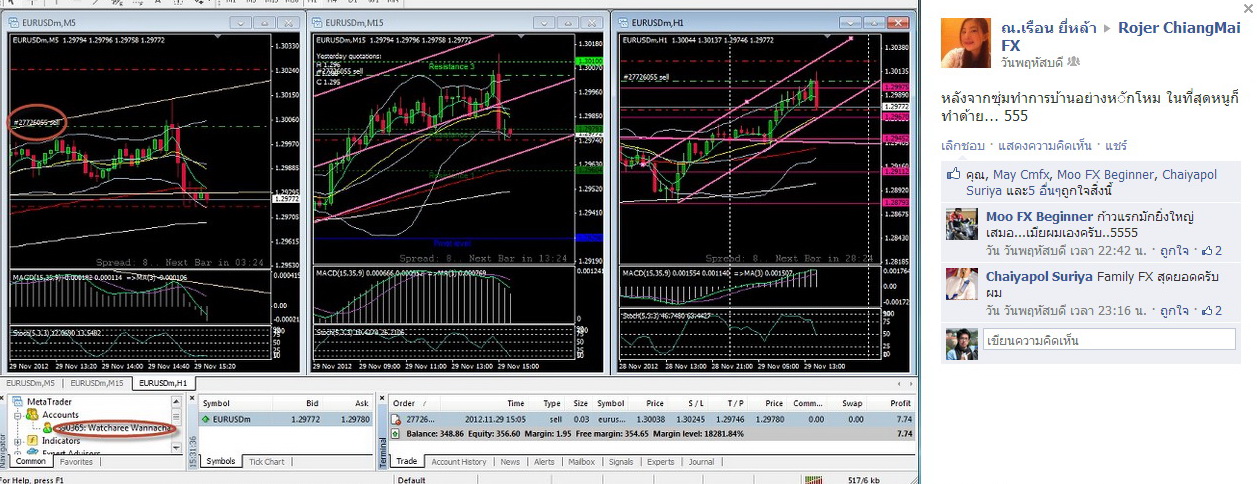
Task: Click the Indicators icon in Navigator tree
Action: [32, 441]
